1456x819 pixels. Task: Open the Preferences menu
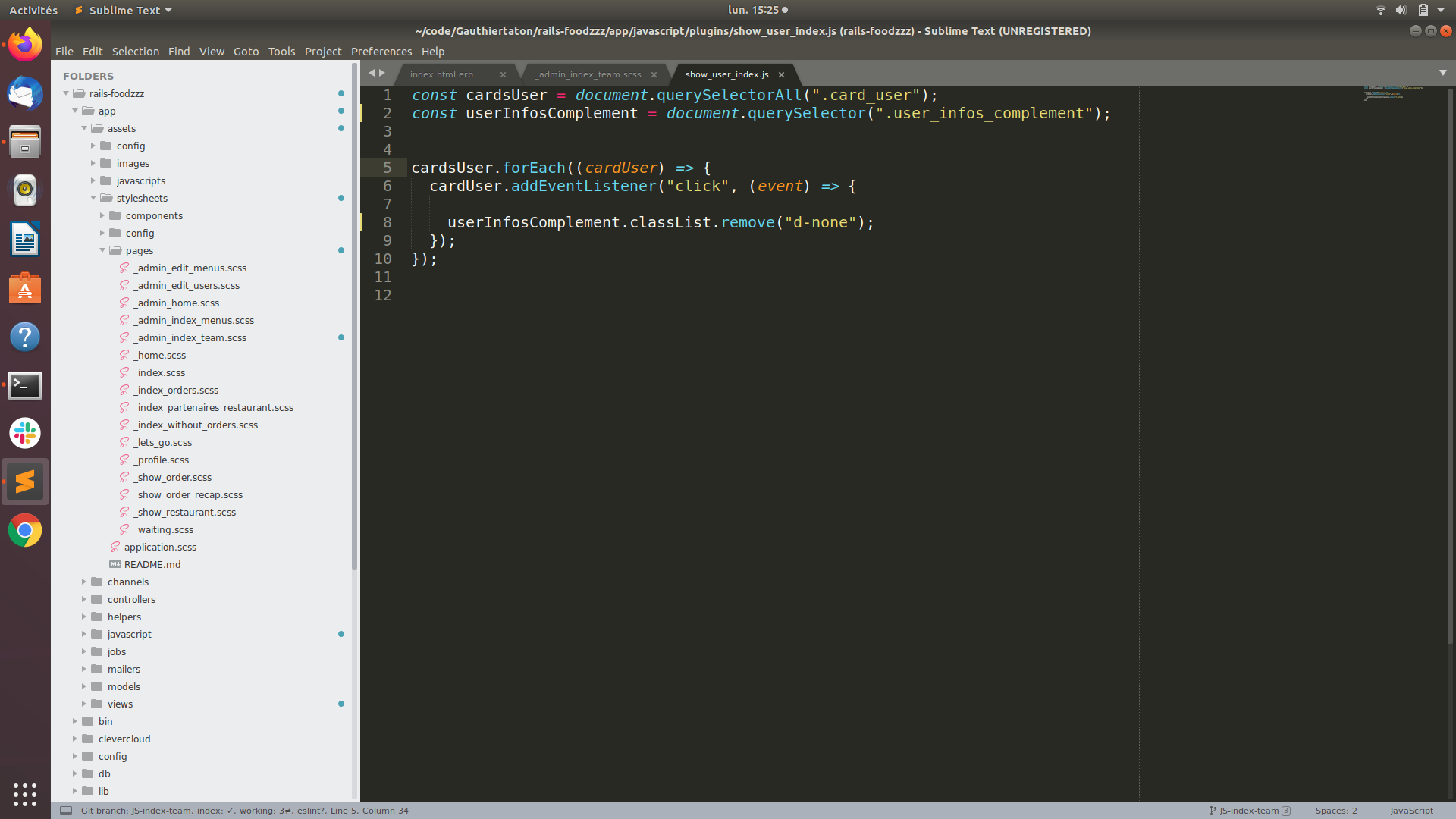coord(381,52)
